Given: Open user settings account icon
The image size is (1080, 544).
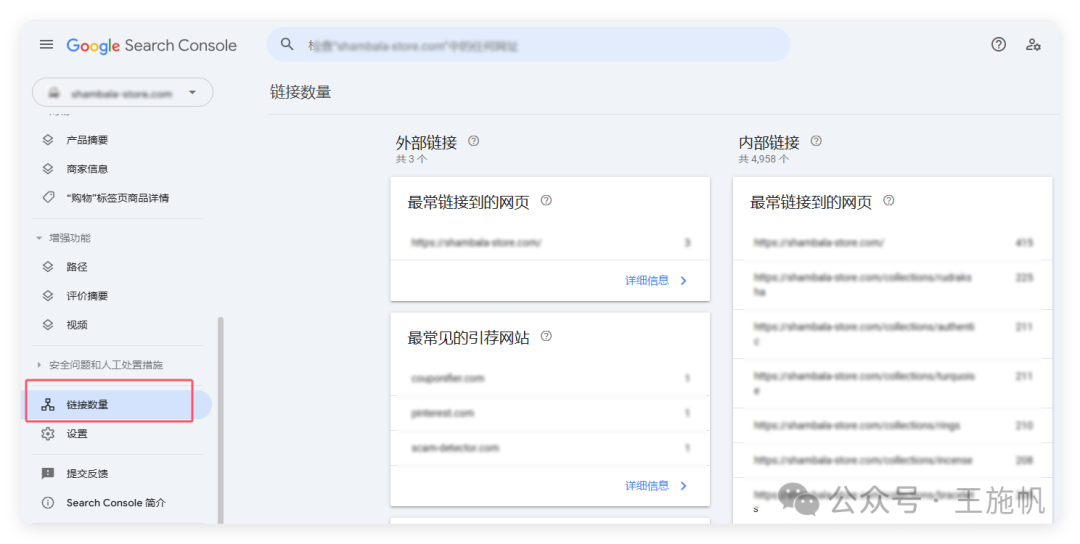Looking at the screenshot, I should pos(1033,45).
